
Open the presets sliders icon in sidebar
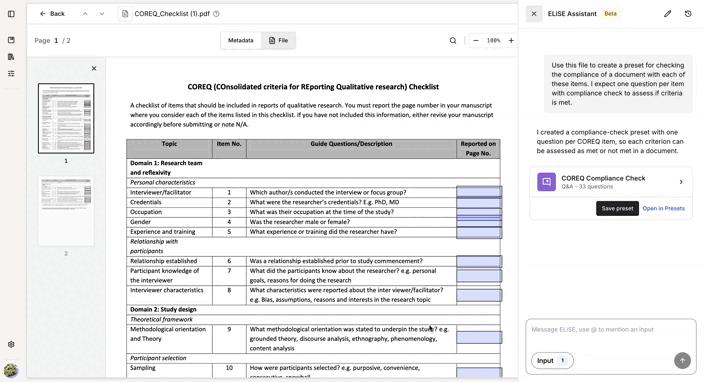(11, 73)
